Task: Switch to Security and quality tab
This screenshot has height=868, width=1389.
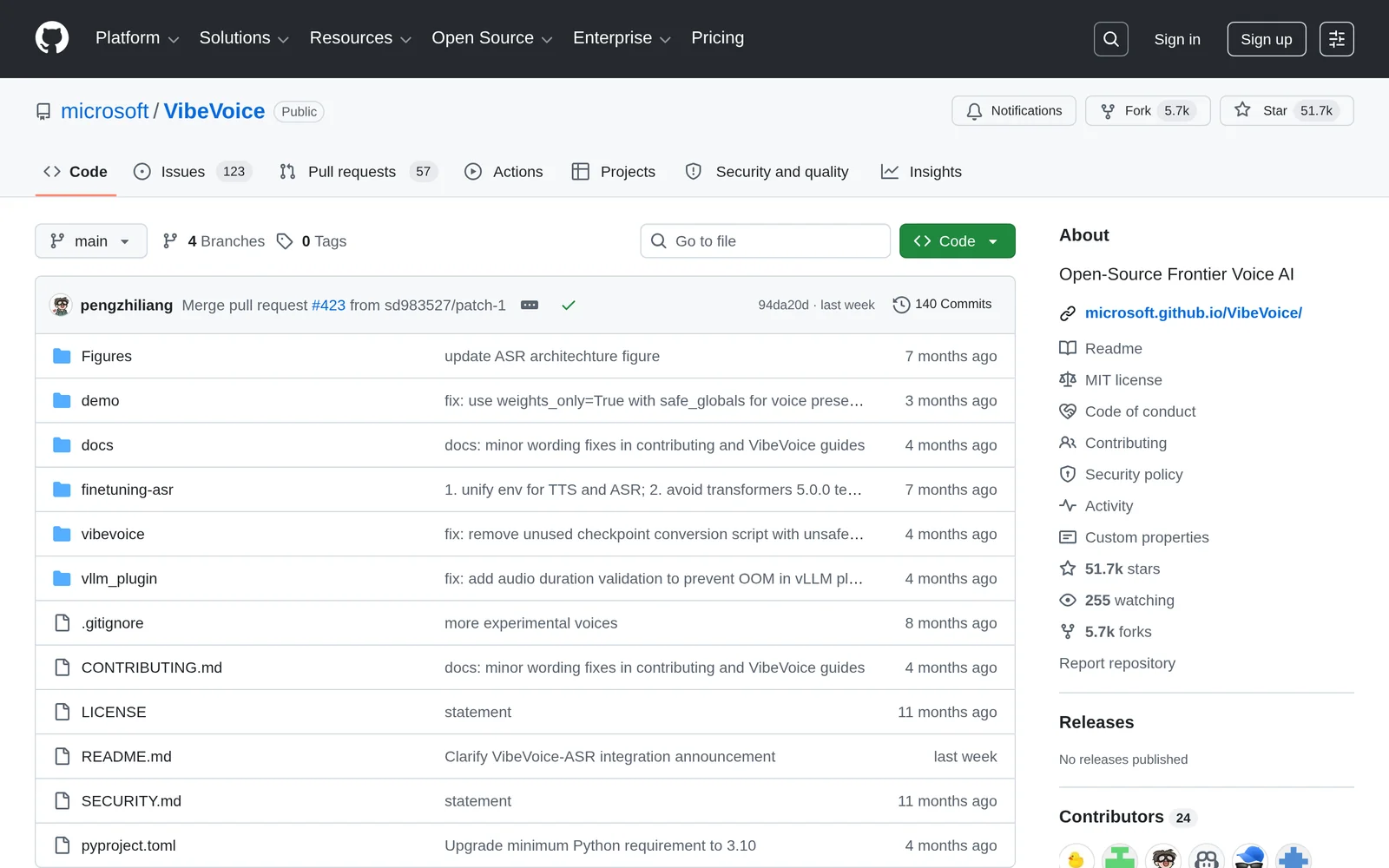Action: [767, 172]
